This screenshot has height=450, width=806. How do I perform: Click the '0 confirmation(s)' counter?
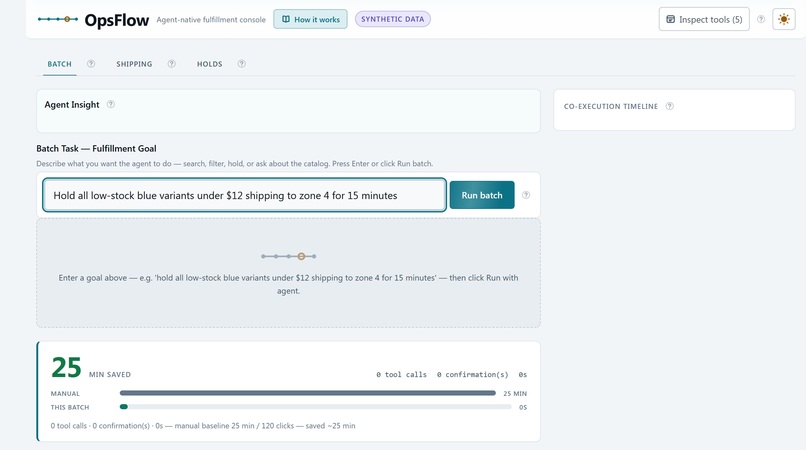pyautogui.click(x=472, y=374)
